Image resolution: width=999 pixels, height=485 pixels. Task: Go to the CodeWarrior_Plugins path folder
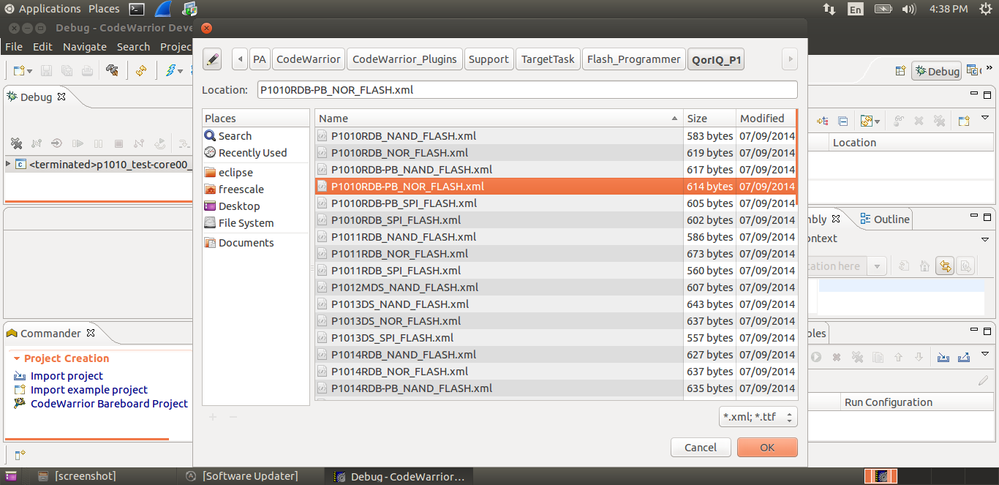(x=405, y=59)
